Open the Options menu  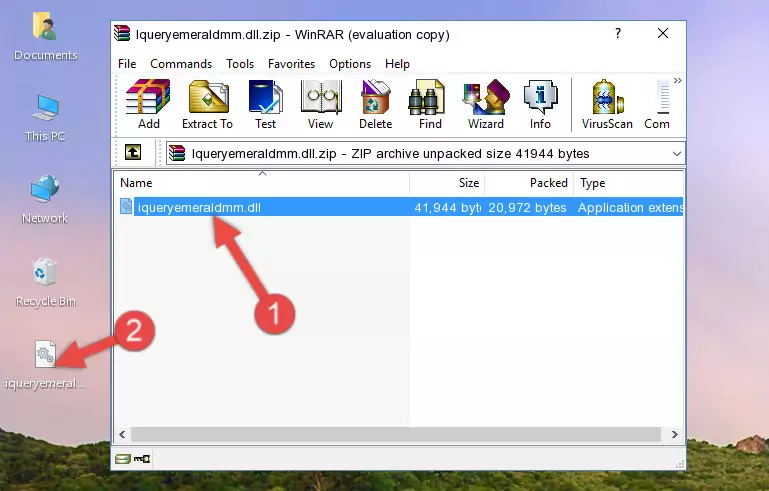click(x=350, y=64)
